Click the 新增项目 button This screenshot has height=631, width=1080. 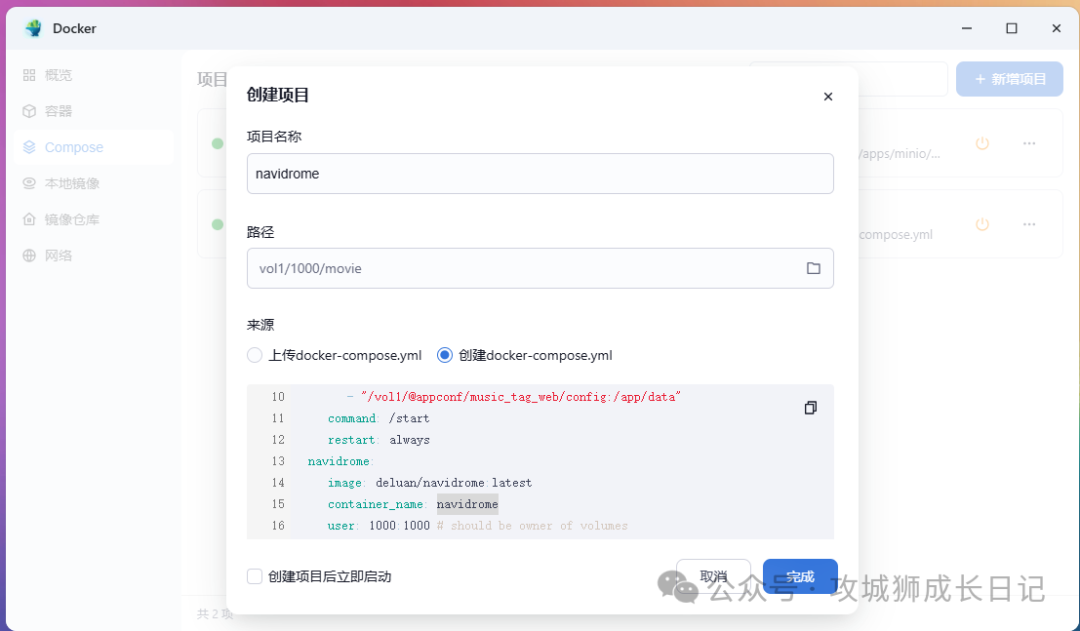1010,79
